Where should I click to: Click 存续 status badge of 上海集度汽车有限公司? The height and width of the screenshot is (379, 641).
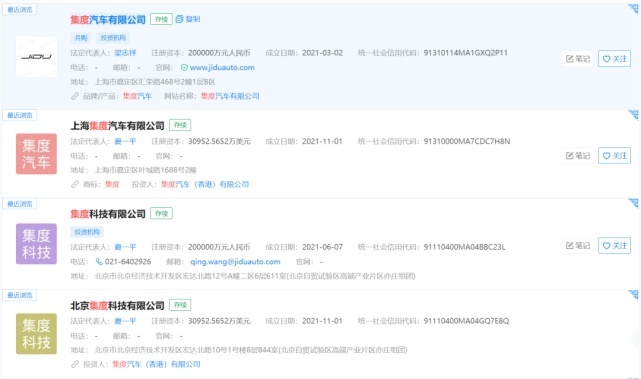pos(180,125)
